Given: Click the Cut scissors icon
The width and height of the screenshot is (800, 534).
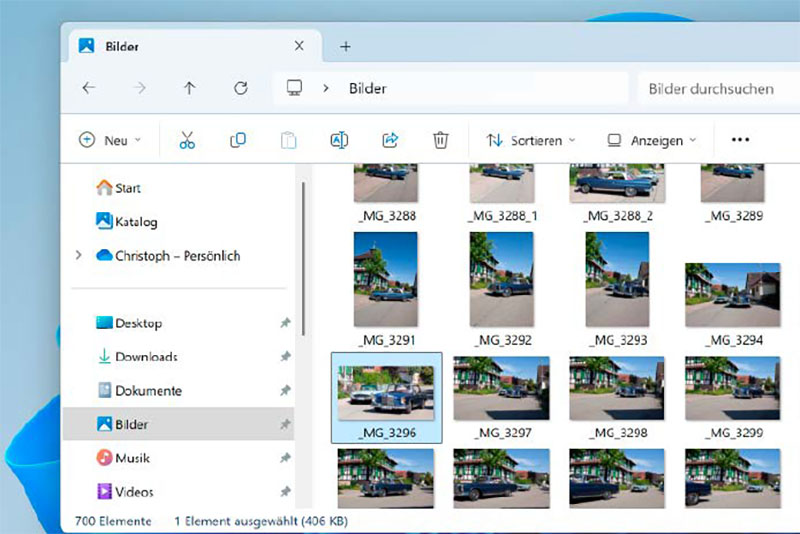Looking at the screenshot, I should click(x=187, y=140).
